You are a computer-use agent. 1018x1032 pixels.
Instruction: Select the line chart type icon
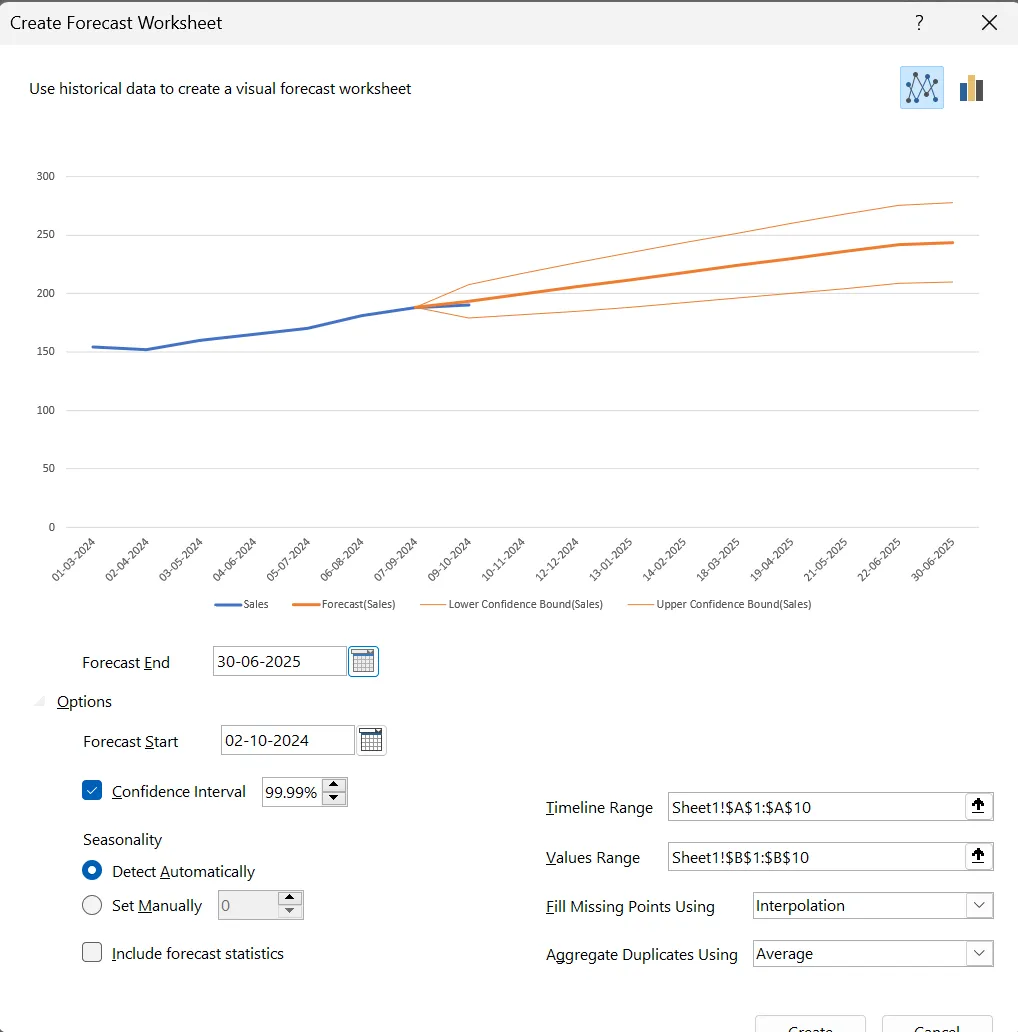click(921, 88)
